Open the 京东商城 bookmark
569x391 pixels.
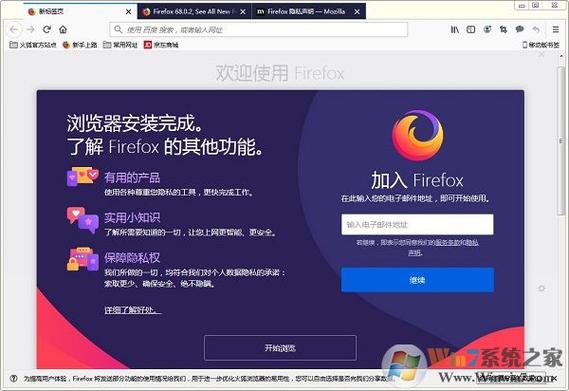161,45
